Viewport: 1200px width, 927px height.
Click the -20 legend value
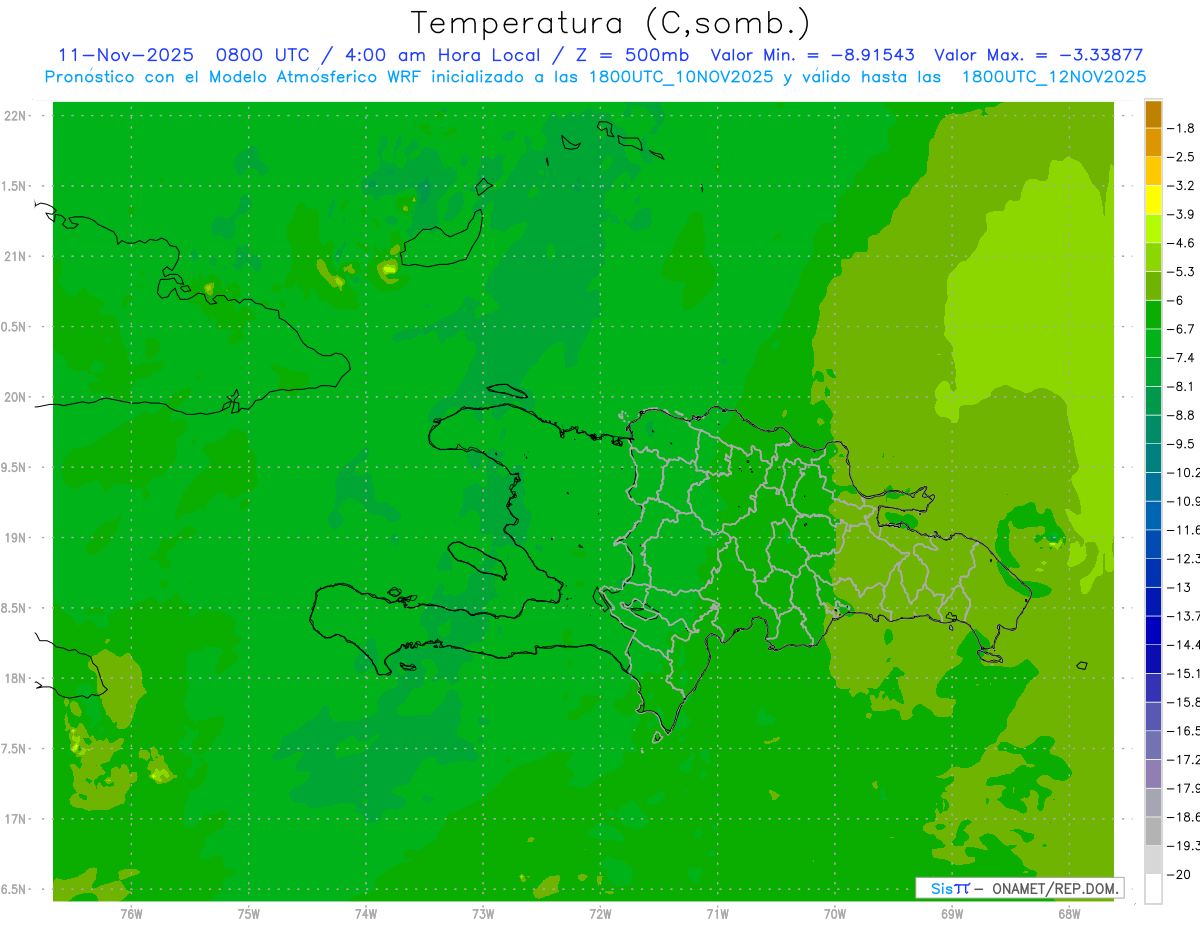1180,874
